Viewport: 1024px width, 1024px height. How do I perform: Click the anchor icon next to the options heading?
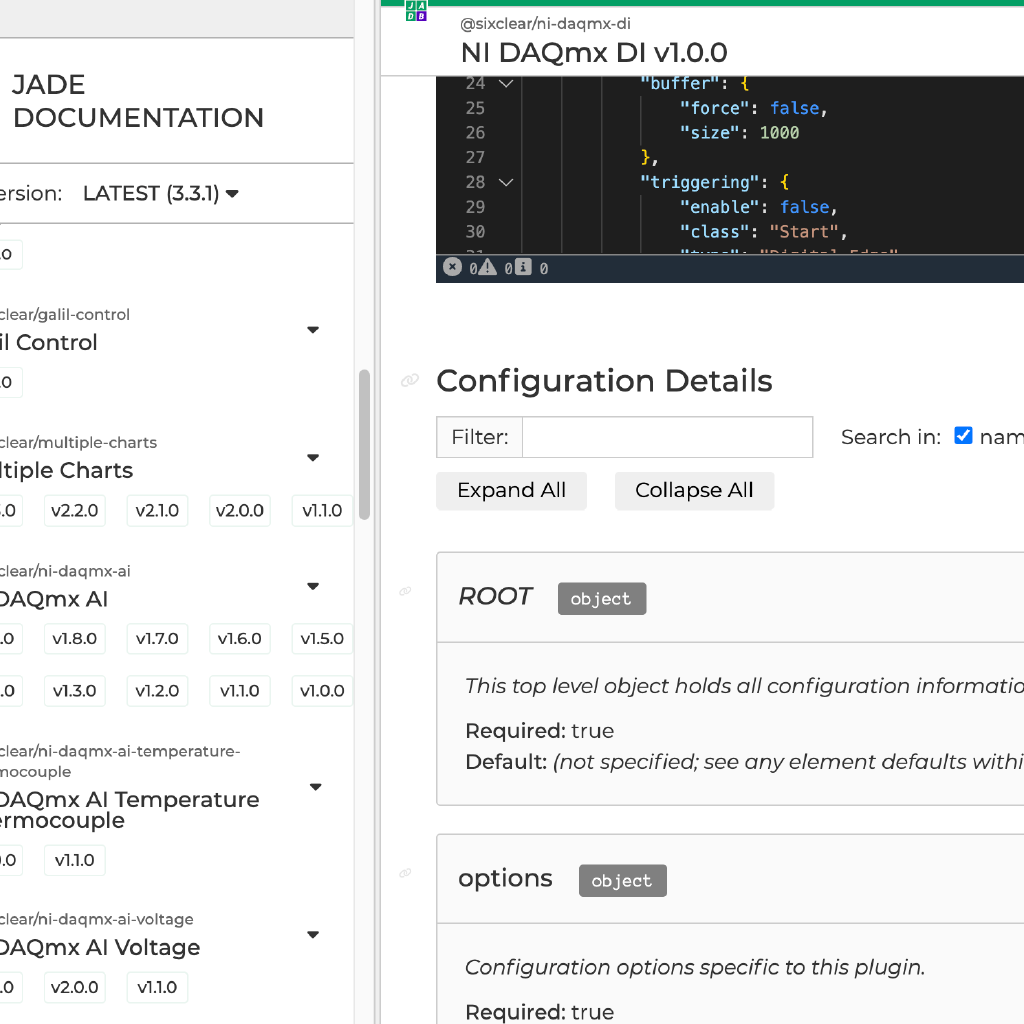(405, 873)
